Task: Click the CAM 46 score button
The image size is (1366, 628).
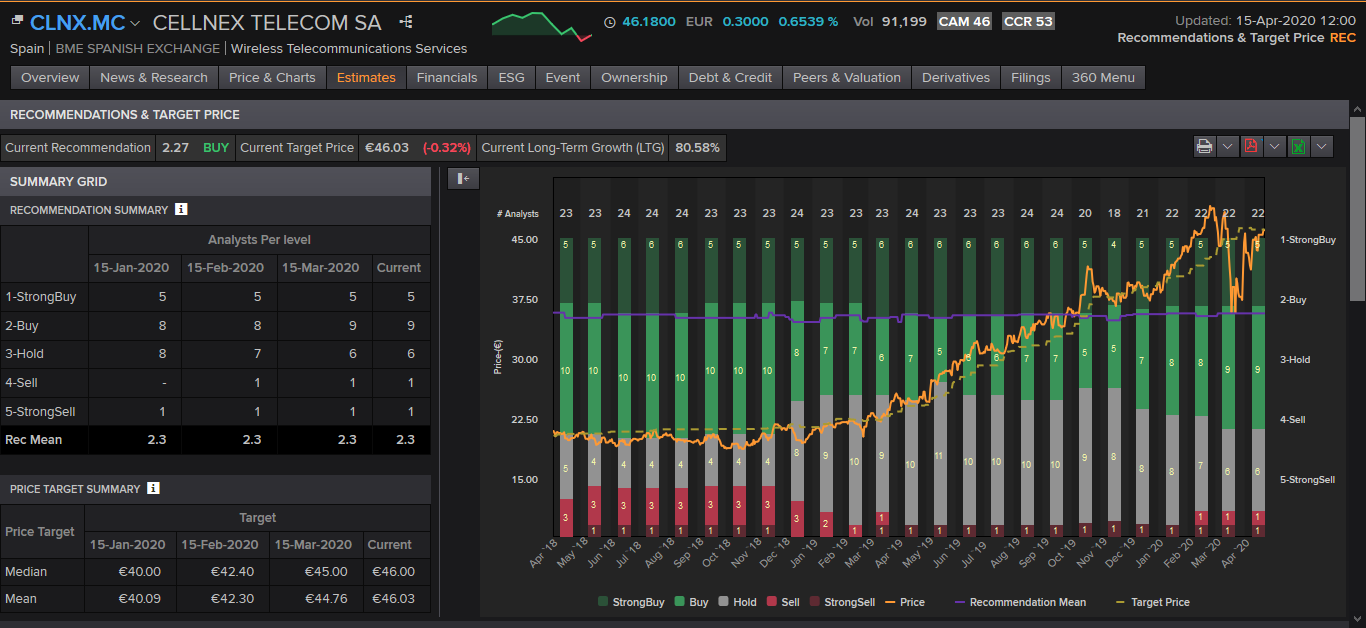Action: [964, 21]
